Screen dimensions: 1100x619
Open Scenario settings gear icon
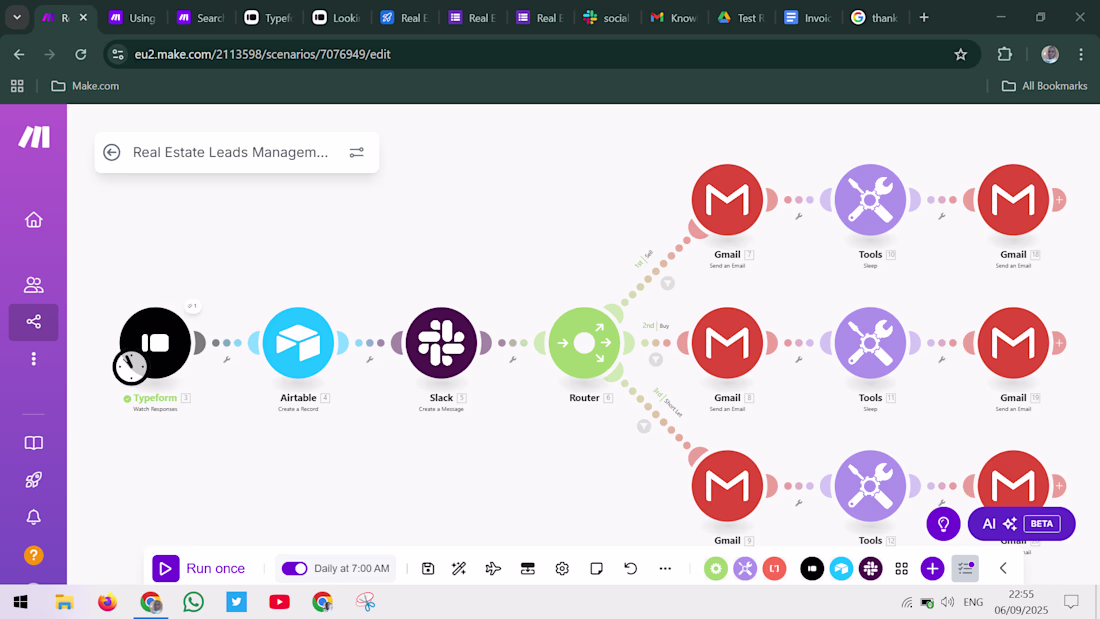click(562, 568)
